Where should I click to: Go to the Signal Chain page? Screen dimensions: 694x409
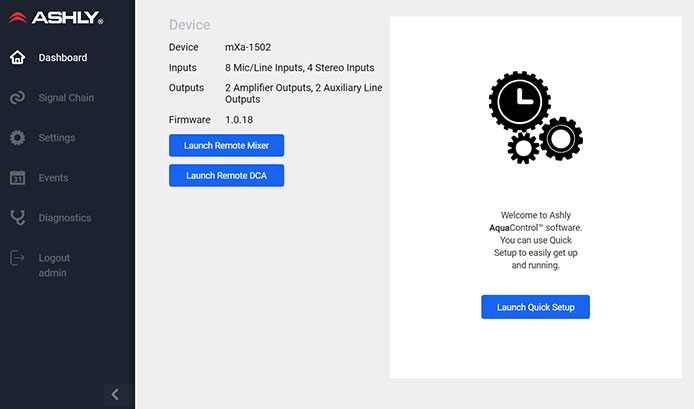(x=66, y=98)
